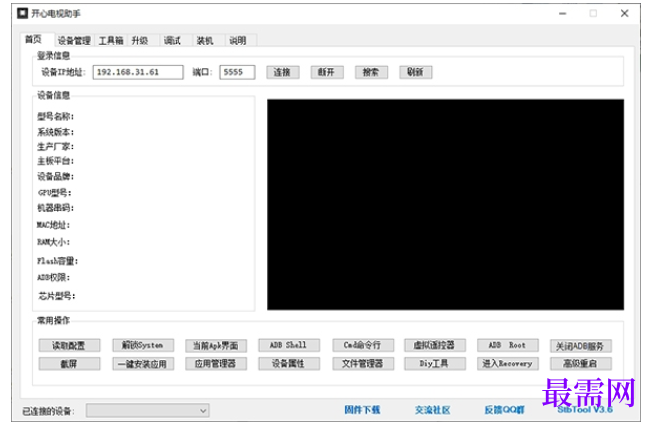This screenshot has width=654, height=424.
Task: Open ADB Shell
Action: tap(289, 345)
